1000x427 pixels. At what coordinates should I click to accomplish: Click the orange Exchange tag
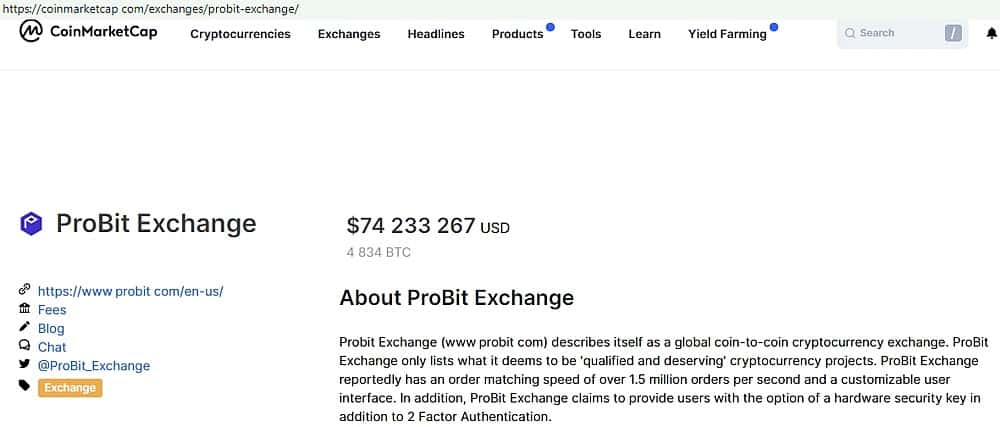coord(70,388)
